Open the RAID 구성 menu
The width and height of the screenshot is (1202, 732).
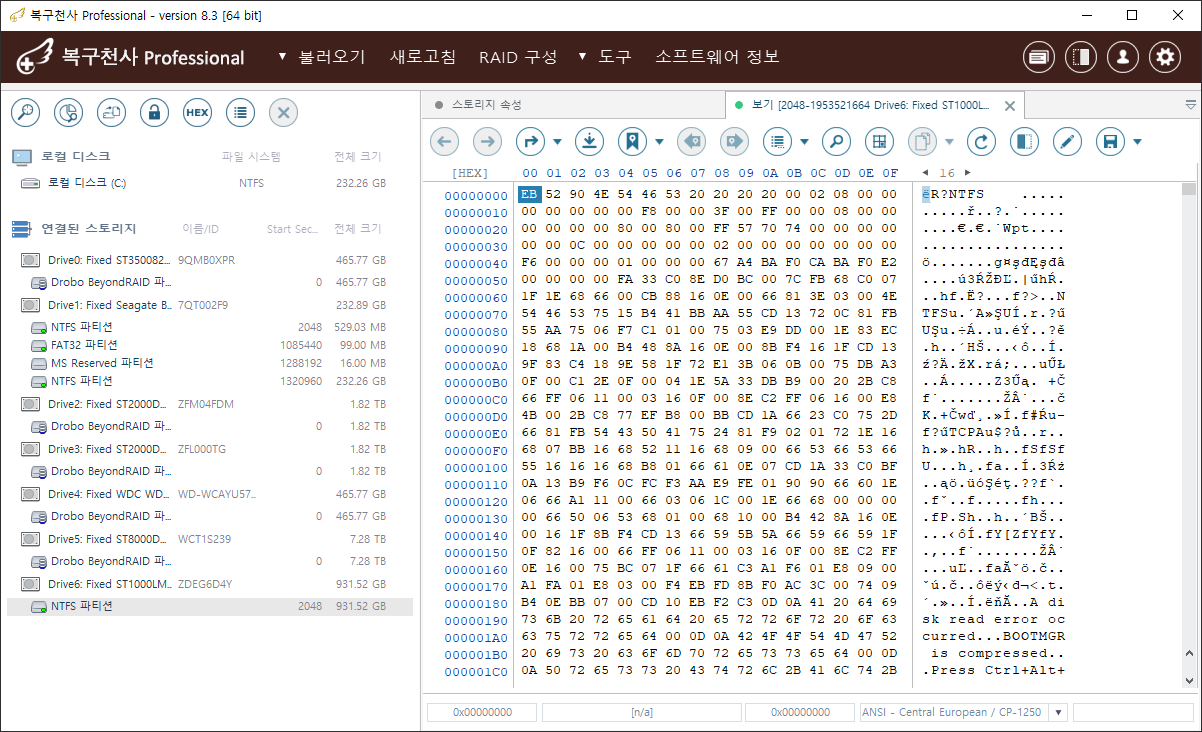click(x=517, y=57)
